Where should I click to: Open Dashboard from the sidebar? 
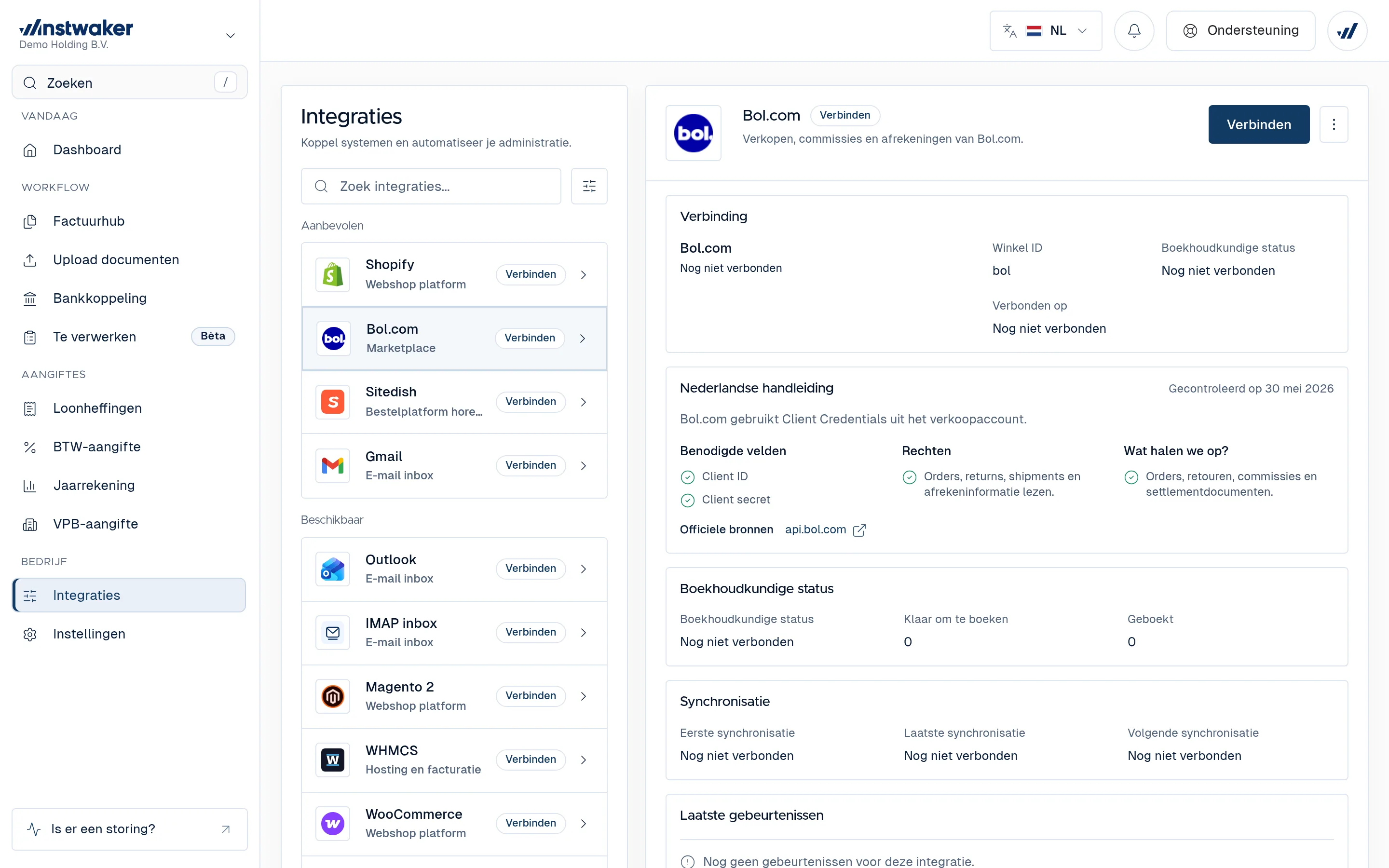pyautogui.click(x=129, y=150)
